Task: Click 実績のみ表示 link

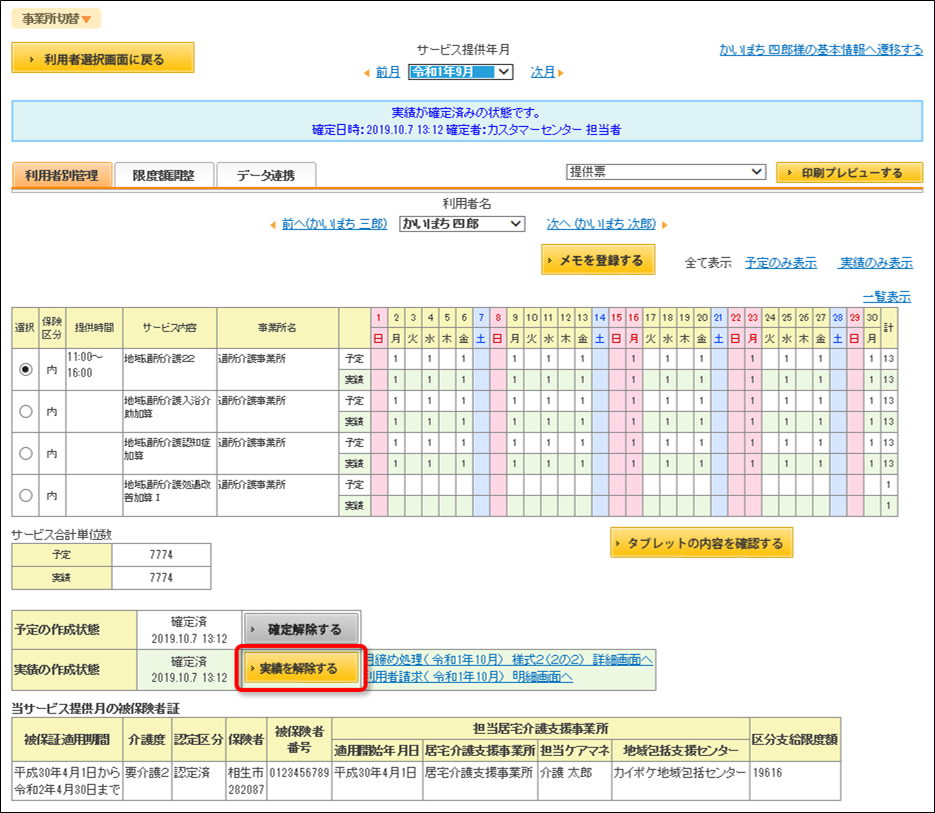Action: point(876,263)
